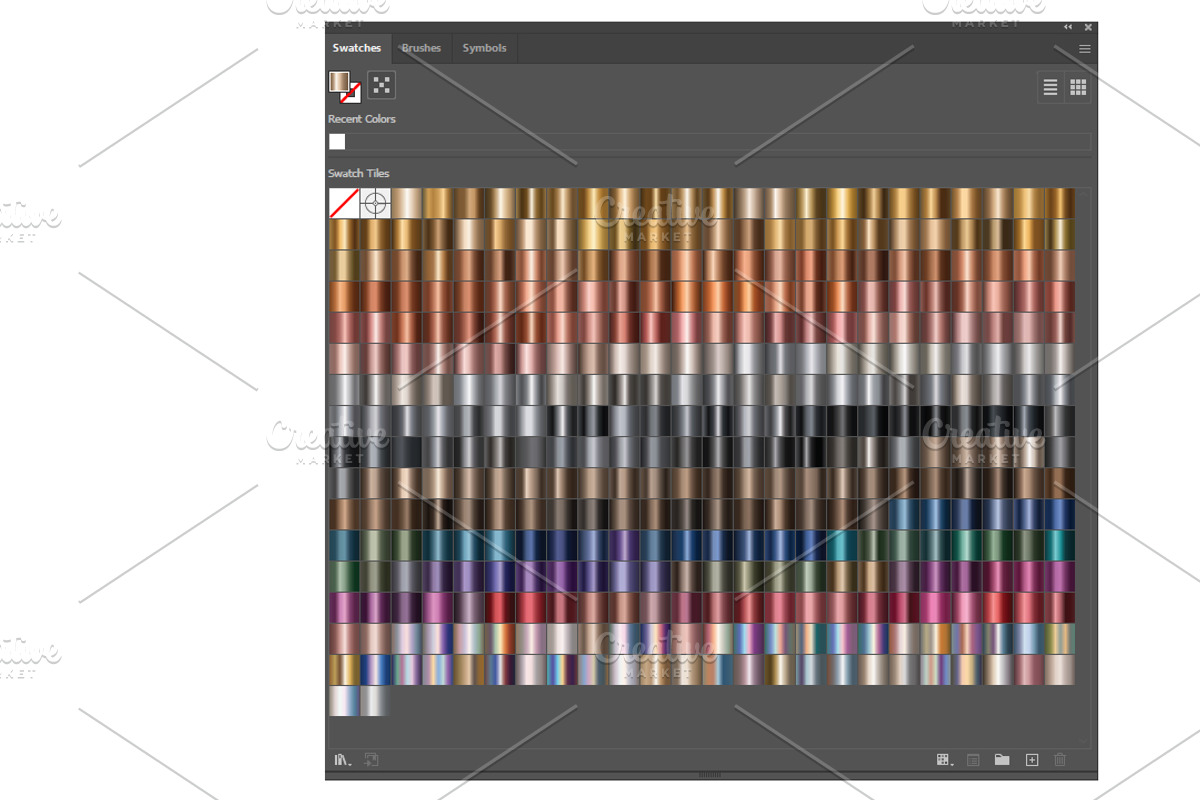The height and width of the screenshot is (800, 1200).
Task: Open the Swatches panel hamburger menu
Action: point(1085,49)
